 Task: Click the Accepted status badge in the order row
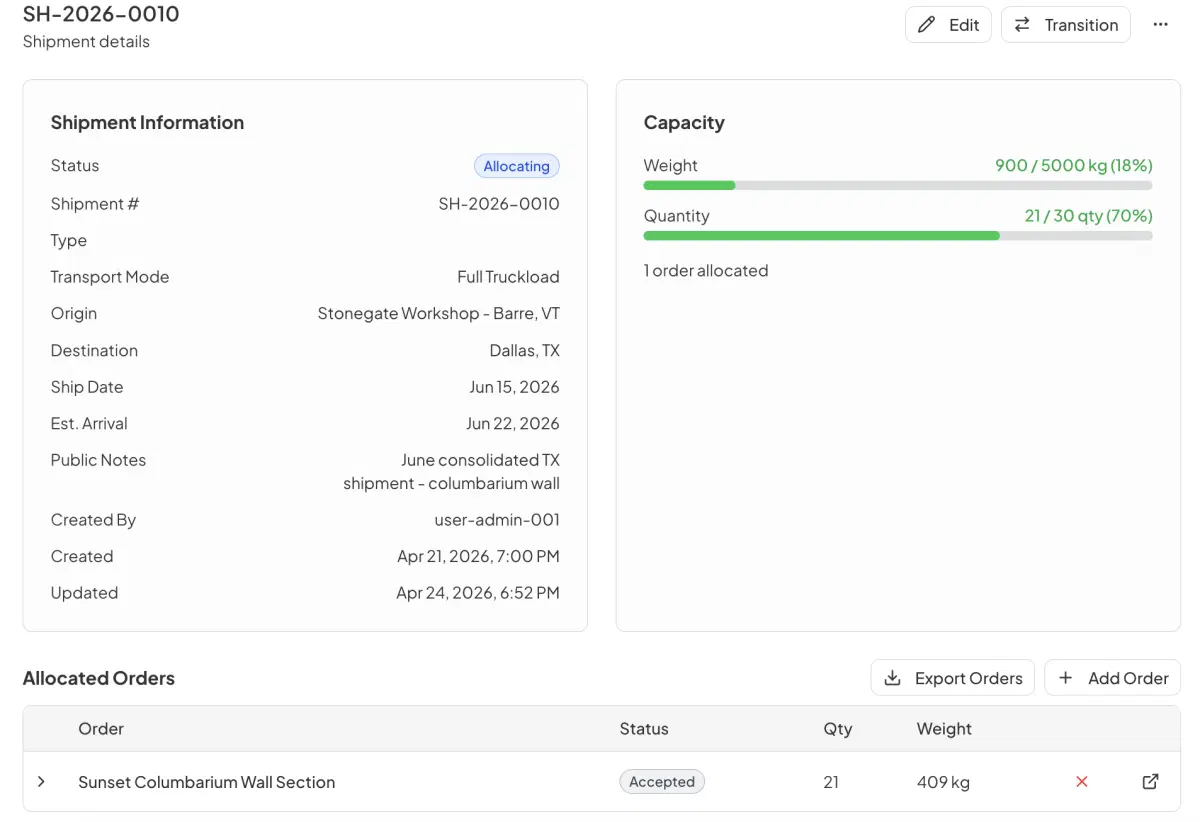tap(661, 782)
